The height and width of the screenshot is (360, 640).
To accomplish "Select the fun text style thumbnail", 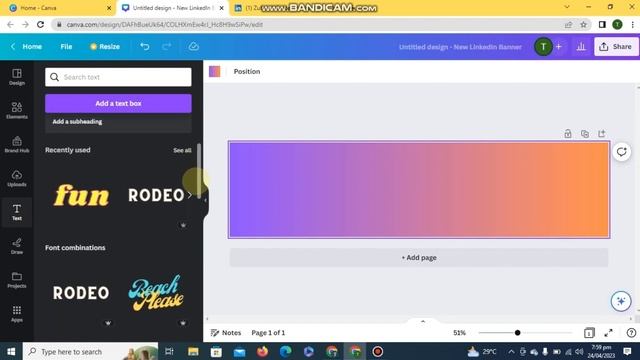I will (81, 195).
